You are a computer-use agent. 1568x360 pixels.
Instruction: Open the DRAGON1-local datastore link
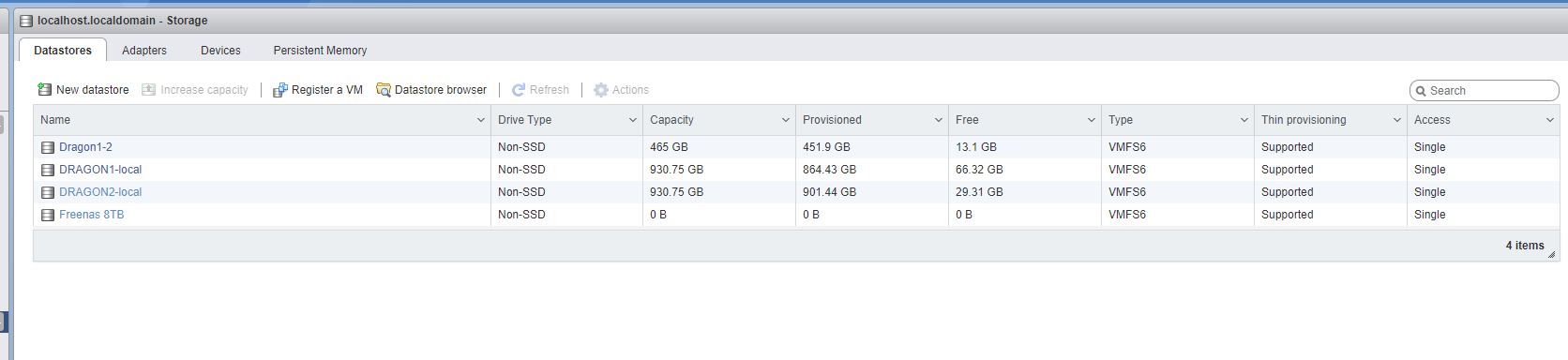[x=100, y=170]
